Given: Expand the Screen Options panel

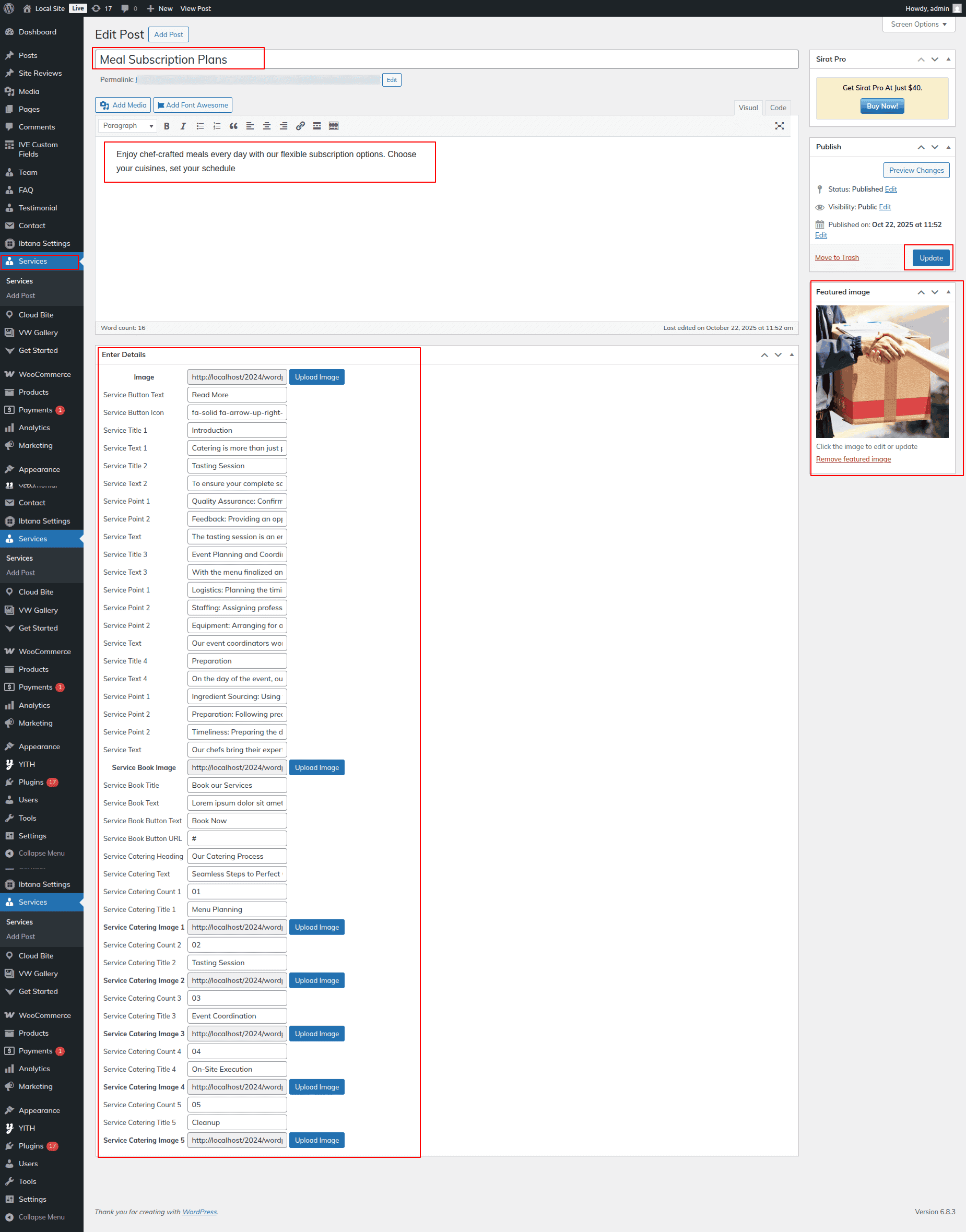Looking at the screenshot, I should 918,25.
